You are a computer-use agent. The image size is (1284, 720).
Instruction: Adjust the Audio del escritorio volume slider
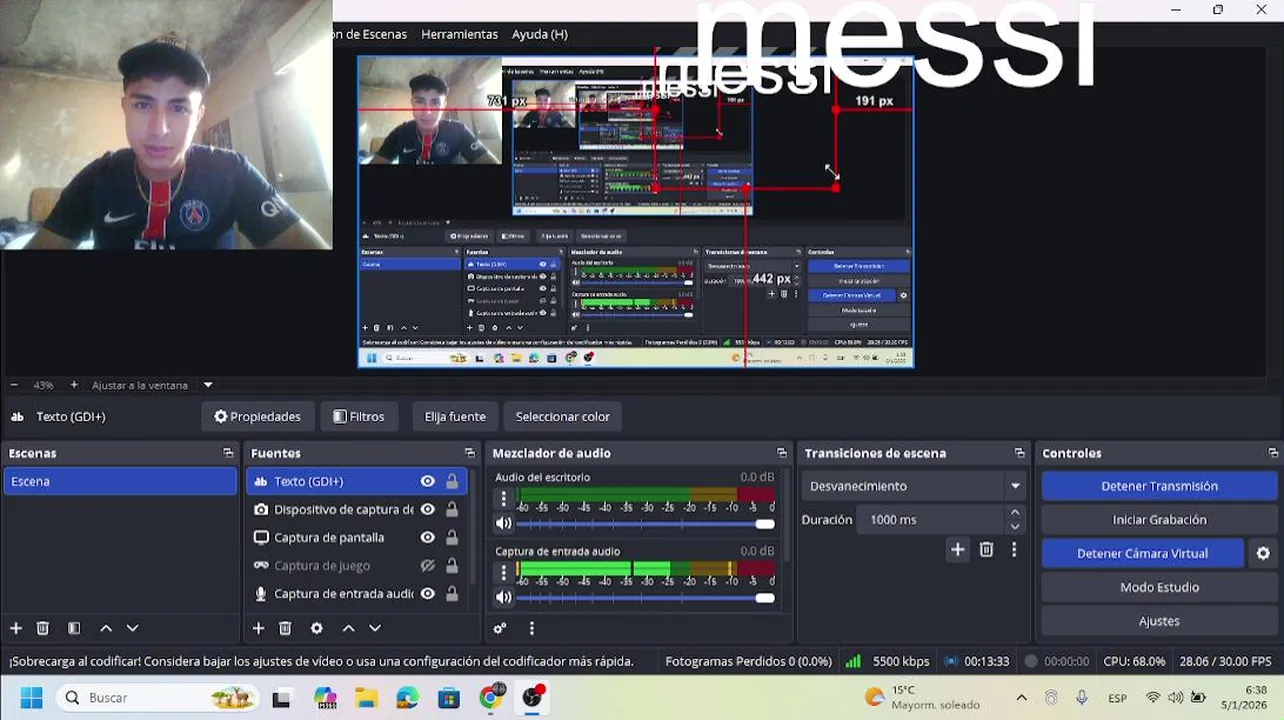(646, 524)
